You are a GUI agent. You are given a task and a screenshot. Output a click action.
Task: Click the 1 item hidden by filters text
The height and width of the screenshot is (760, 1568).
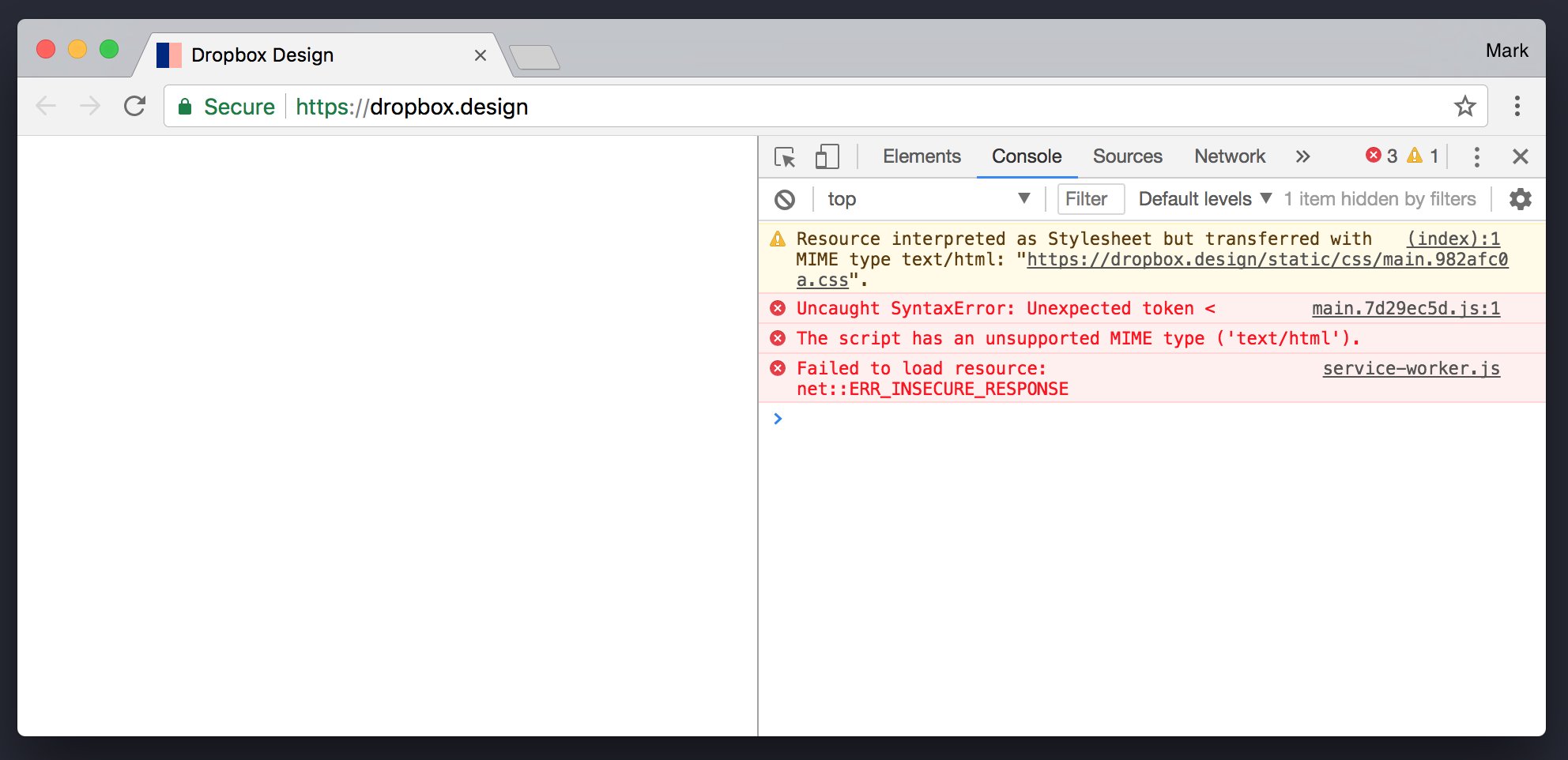[x=1380, y=199]
